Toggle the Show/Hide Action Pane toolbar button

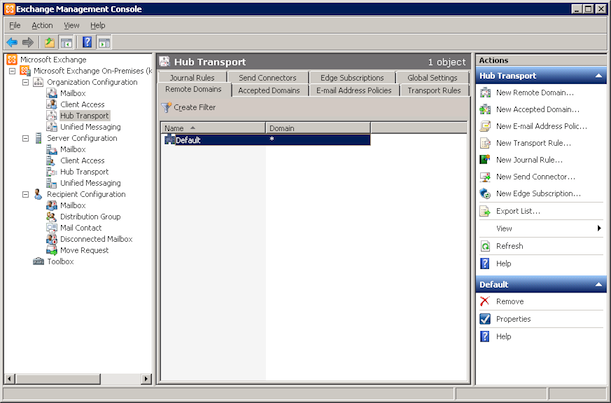pos(104,42)
